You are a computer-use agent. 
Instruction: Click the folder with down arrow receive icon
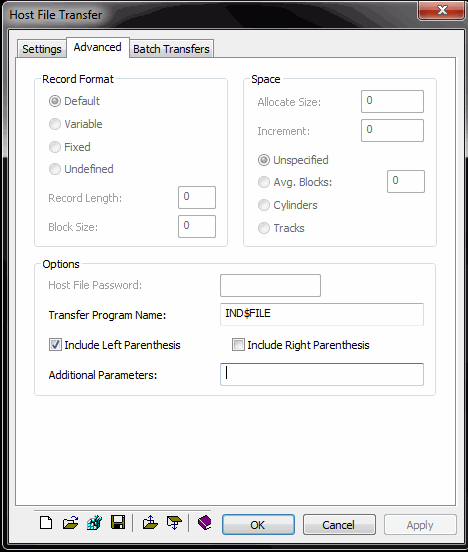click(174, 523)
